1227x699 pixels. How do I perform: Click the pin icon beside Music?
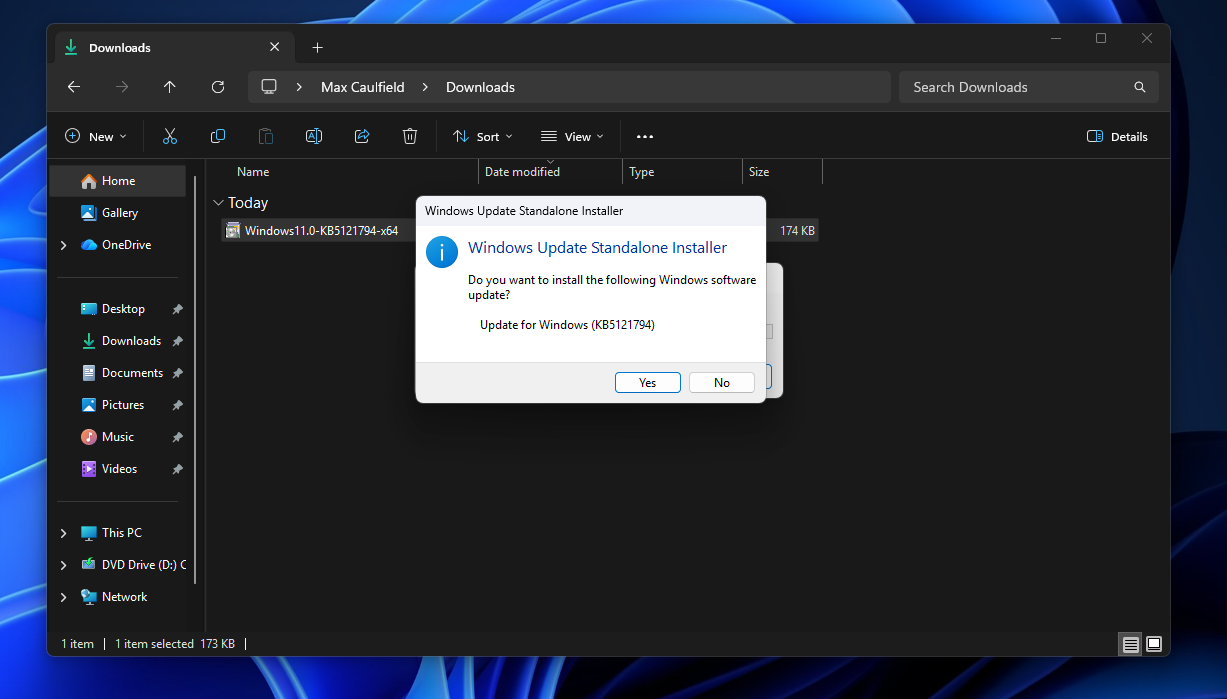[177, 437]
